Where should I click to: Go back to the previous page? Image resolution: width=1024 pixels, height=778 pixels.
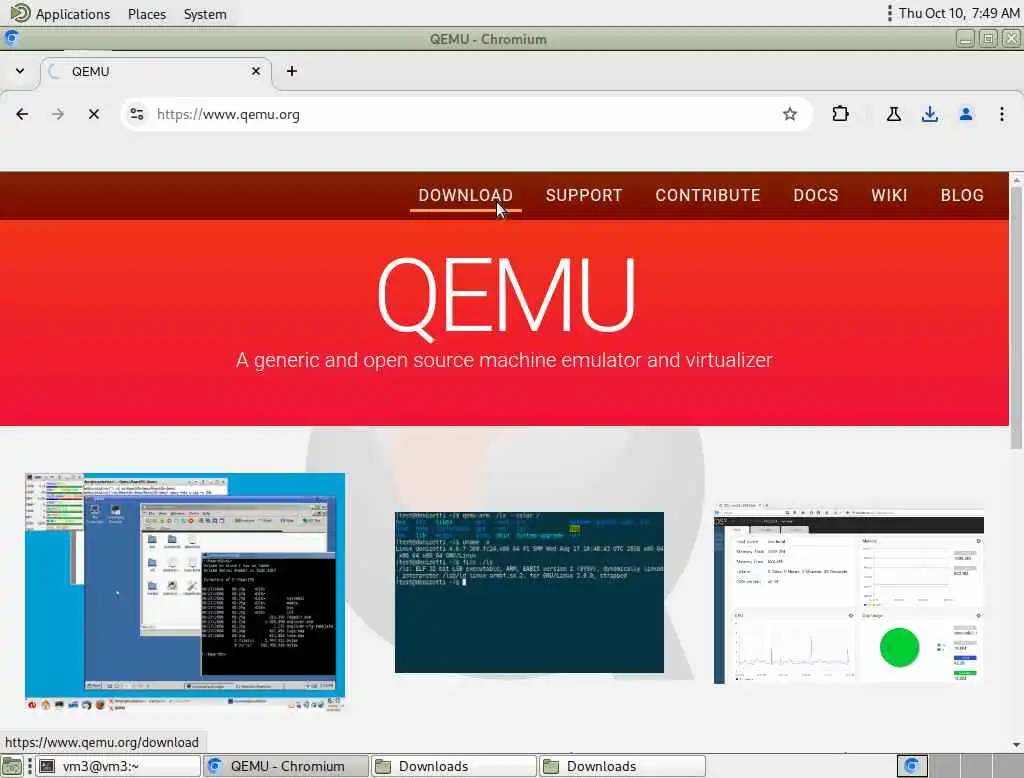[x=22, y=114]
